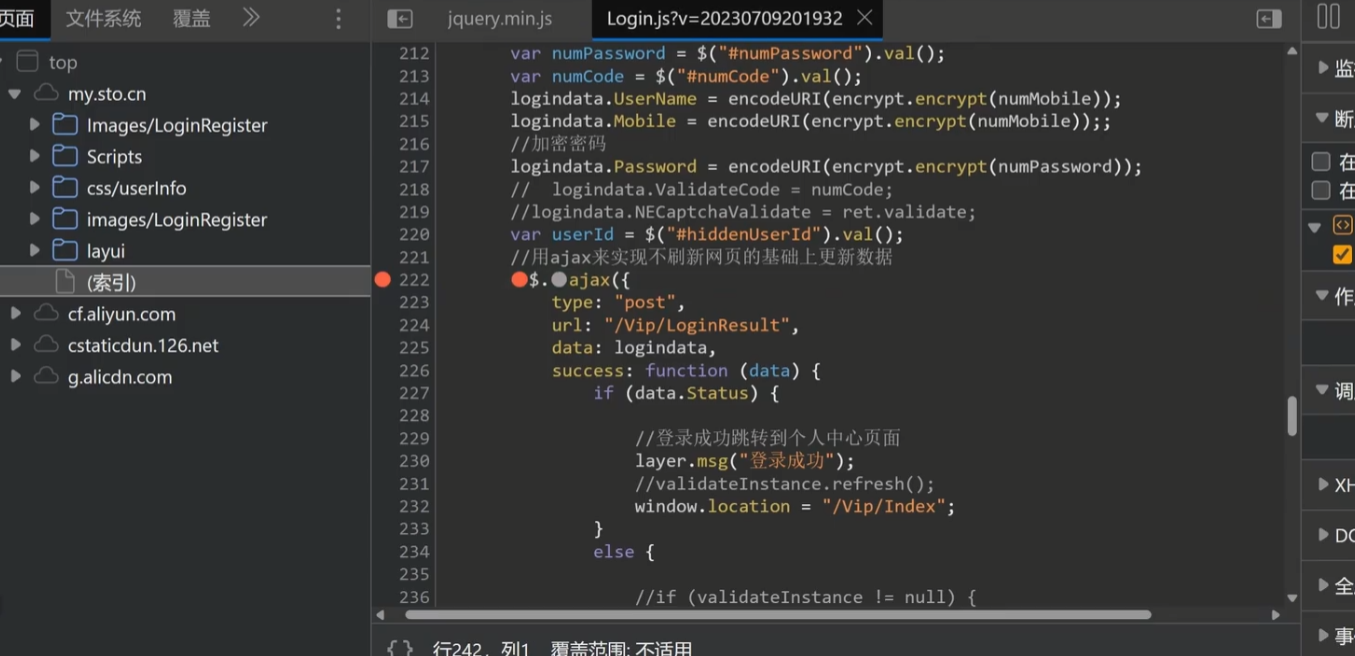Click the status text 行242, 列1
Image resolution: width=1355 pixels, height=656 pixels.
pyautogui.click(x=481, y=648)
